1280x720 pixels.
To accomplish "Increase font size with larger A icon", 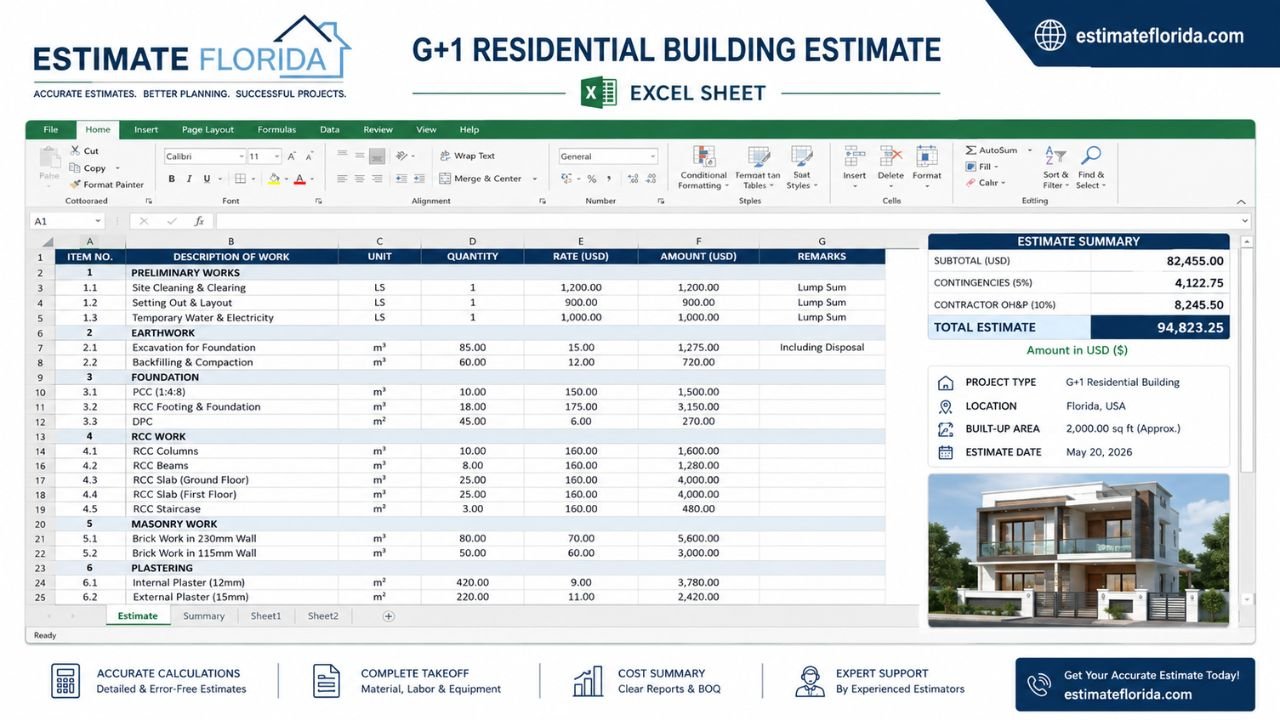I will [292, 156].
